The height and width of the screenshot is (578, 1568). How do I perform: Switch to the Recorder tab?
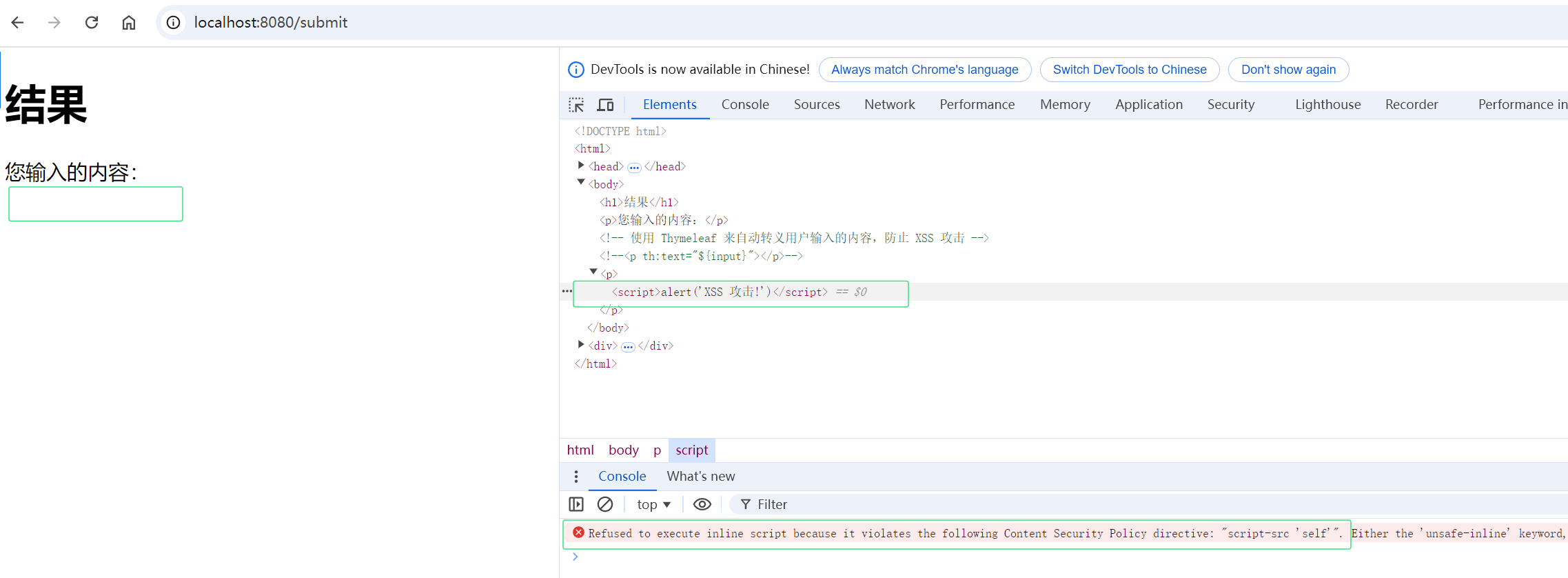coord(1412,105)
